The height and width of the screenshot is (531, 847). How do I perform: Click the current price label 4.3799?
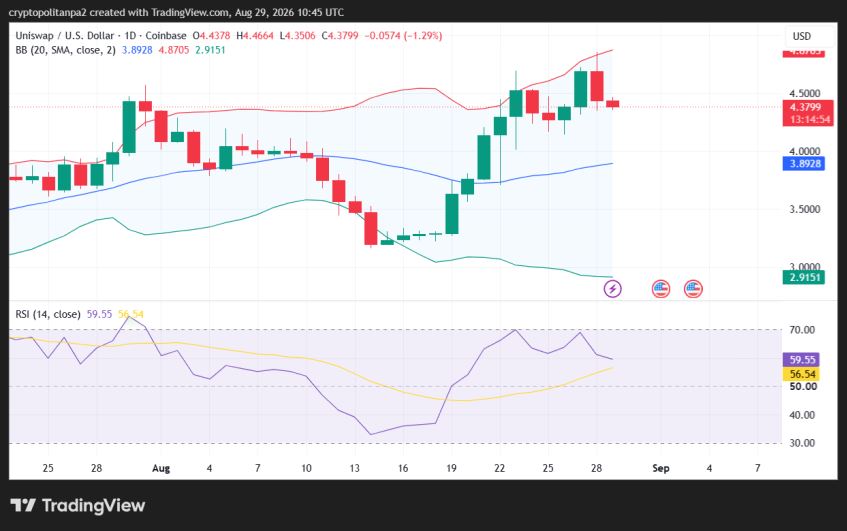click(805, 107)
